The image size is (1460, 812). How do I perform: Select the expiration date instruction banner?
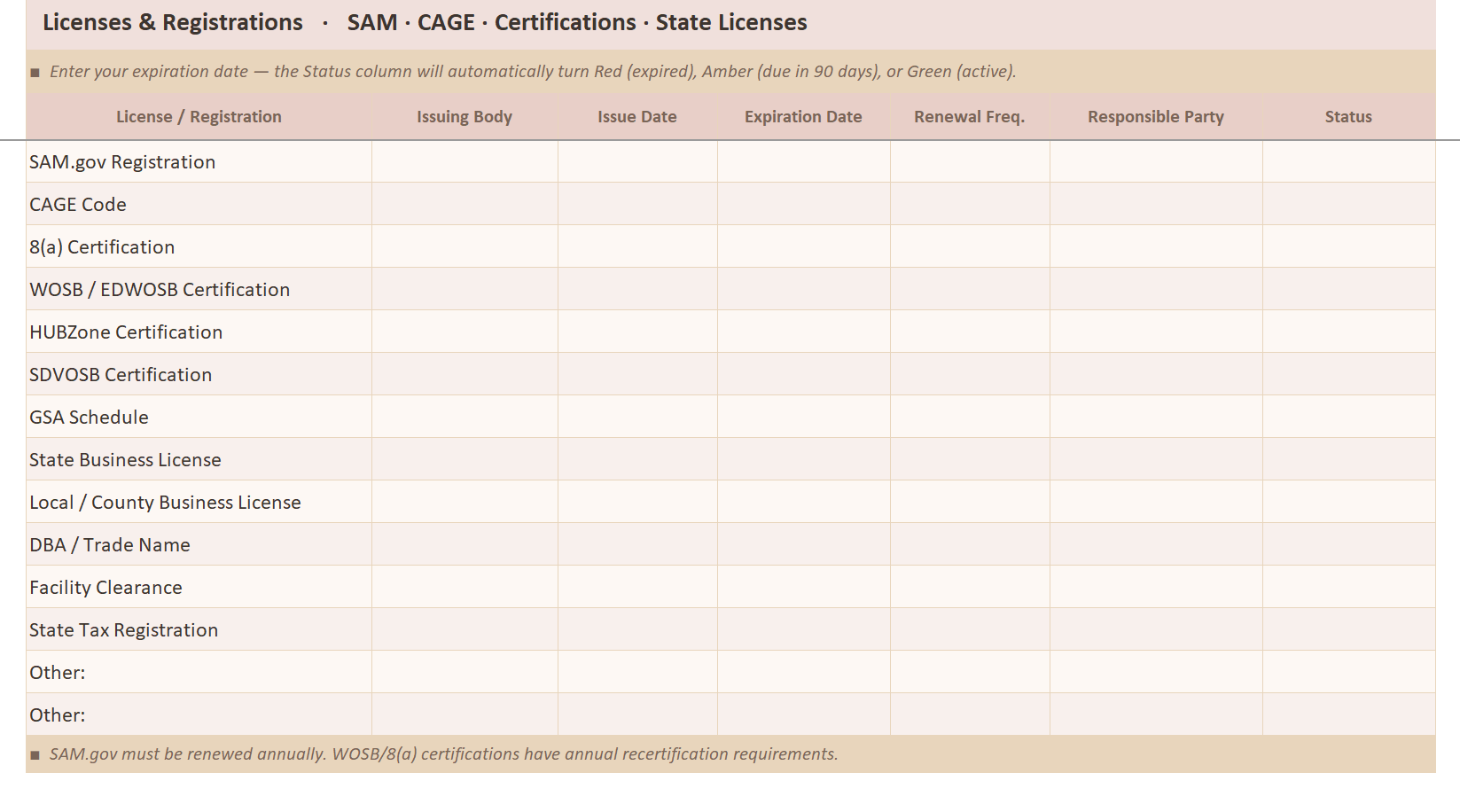point(532,72)
